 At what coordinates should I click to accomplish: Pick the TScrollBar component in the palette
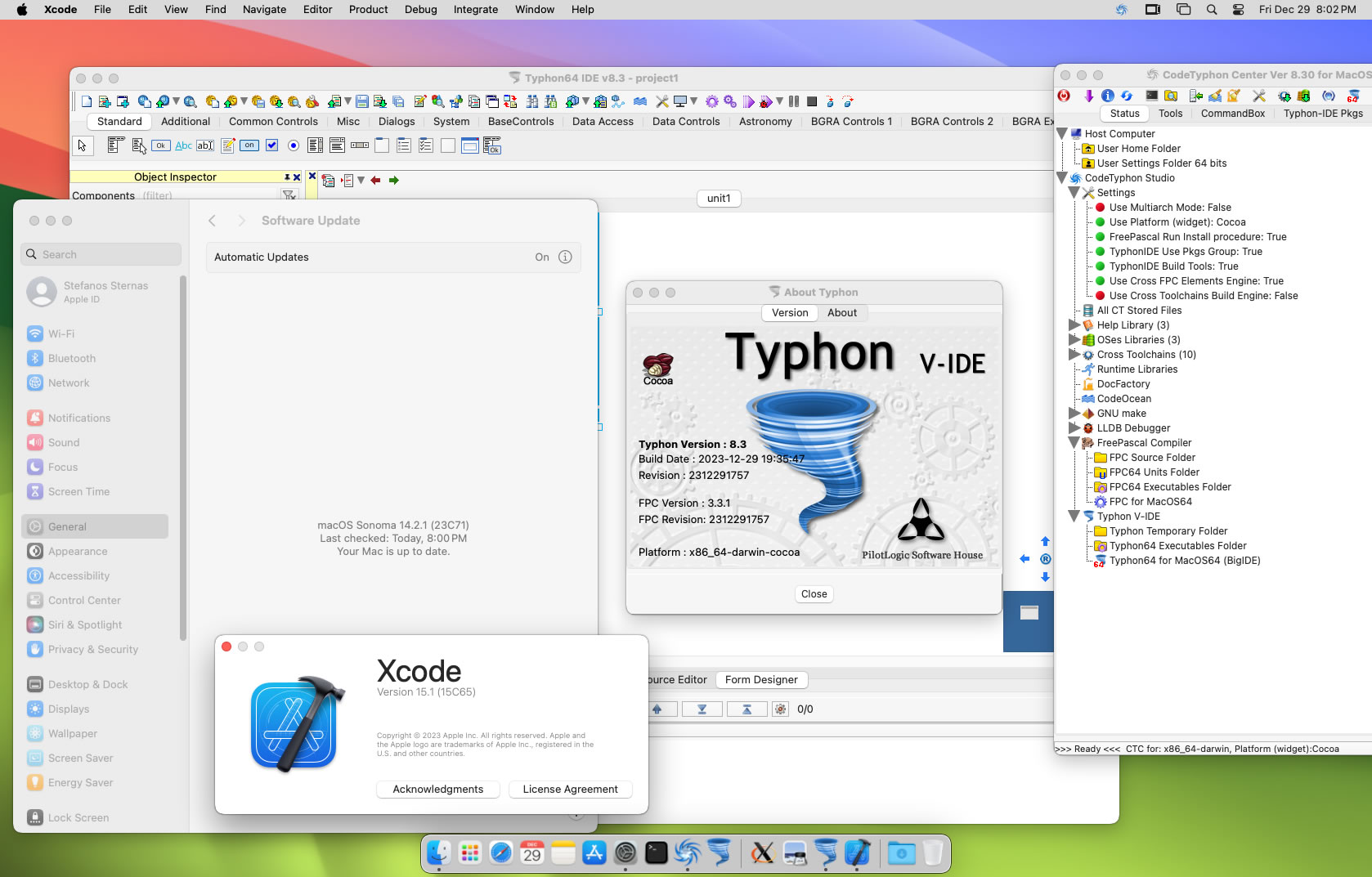point(360,145)
